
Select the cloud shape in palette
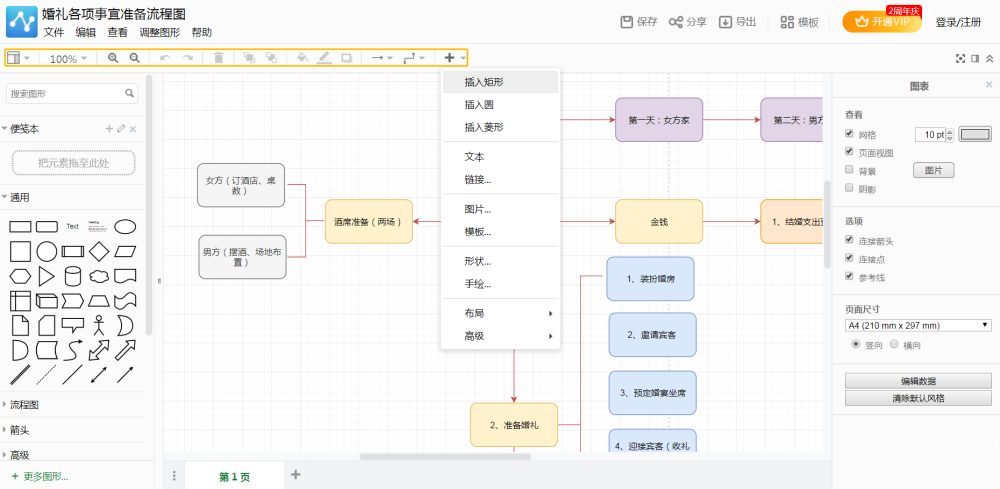point(99,277)
